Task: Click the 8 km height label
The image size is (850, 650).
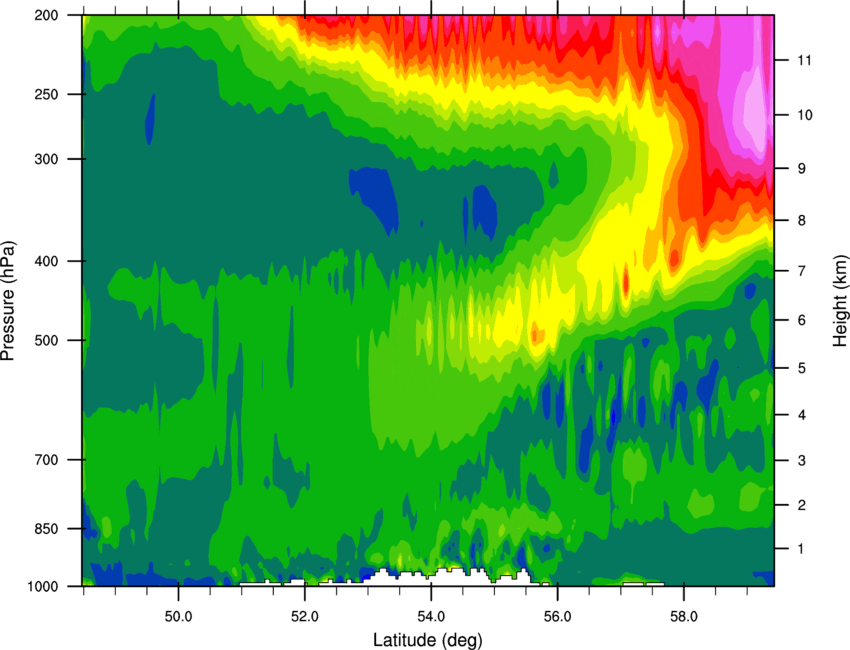Action: pos(802,220)
